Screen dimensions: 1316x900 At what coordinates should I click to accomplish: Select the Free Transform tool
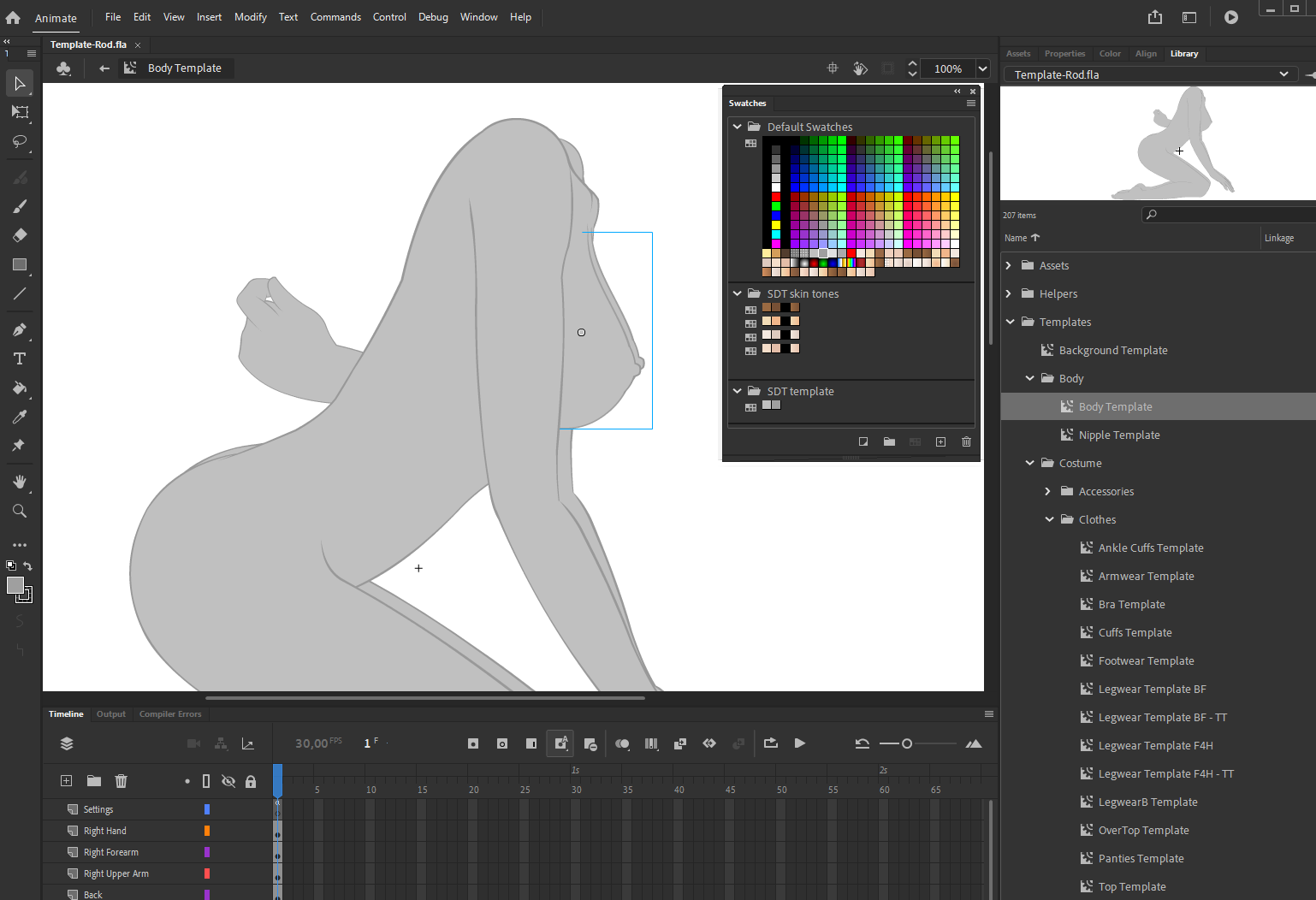click(19, 112)
